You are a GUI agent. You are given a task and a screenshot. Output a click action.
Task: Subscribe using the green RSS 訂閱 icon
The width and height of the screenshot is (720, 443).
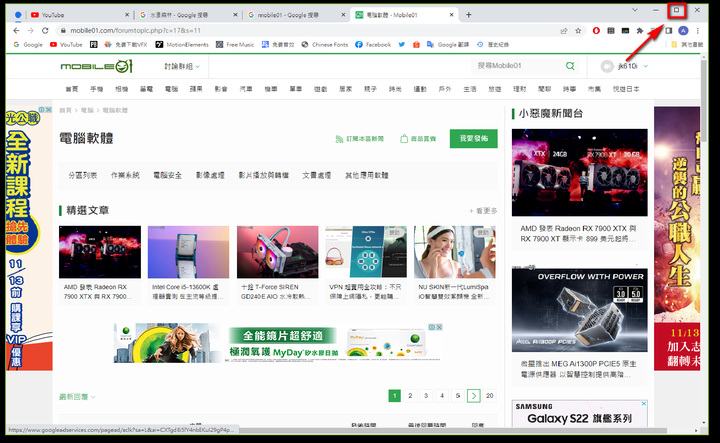pyautogui.click(x=360, y=139)
